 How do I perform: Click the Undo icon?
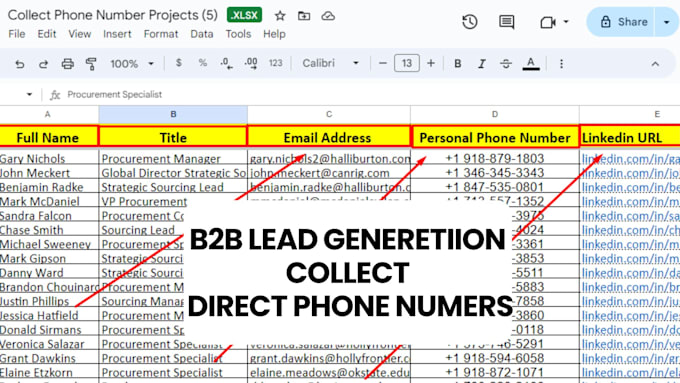click(20, 64)
